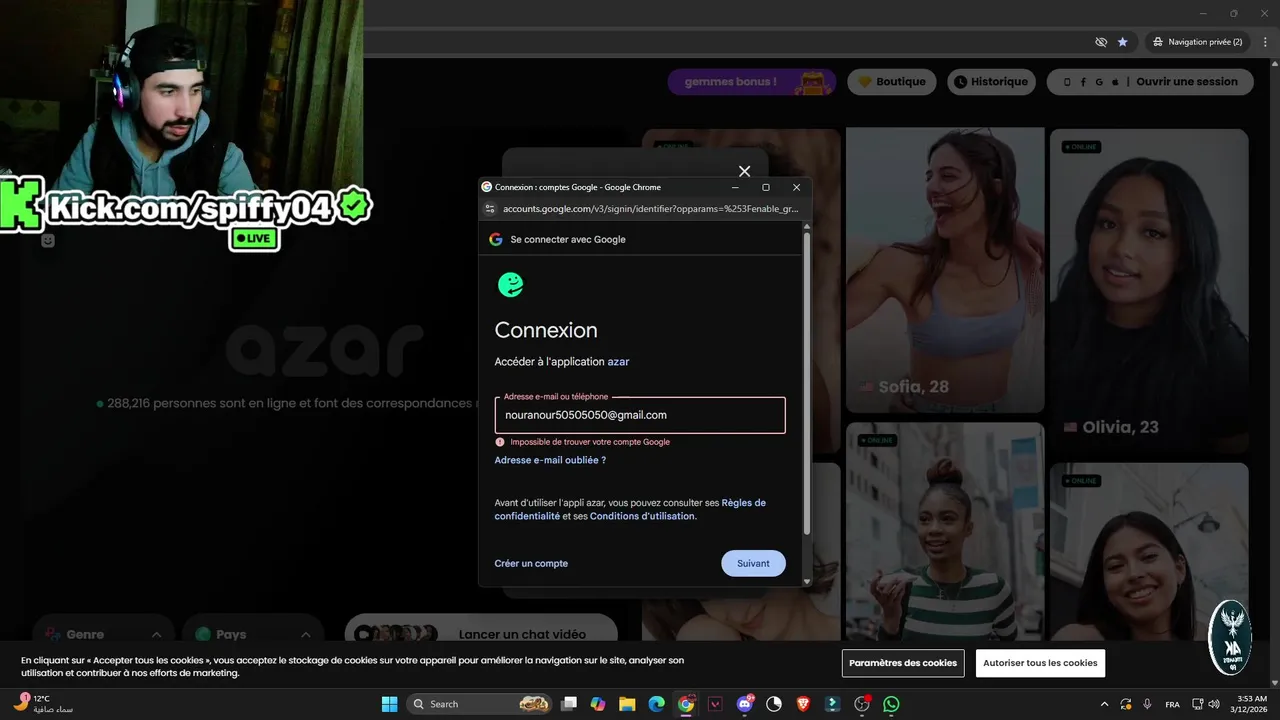Focus the email or phone input field
Screen dimensions: 1280x720
click(x=640, y=415)
